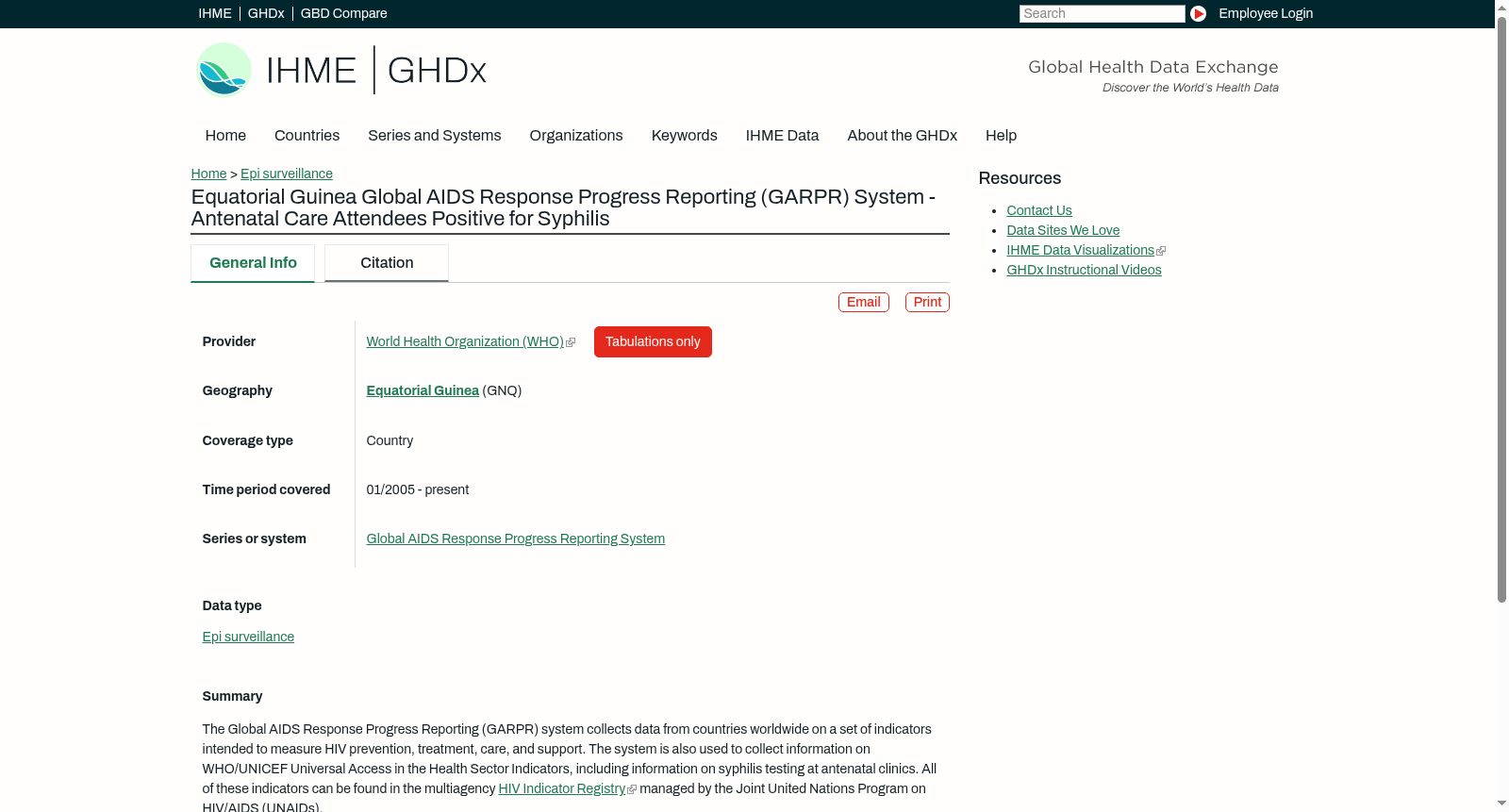This screenshot has height=812, width=1509.
Task: Click the Epi surveillance breadcrumb link
Action: click(x=287, y=174)
